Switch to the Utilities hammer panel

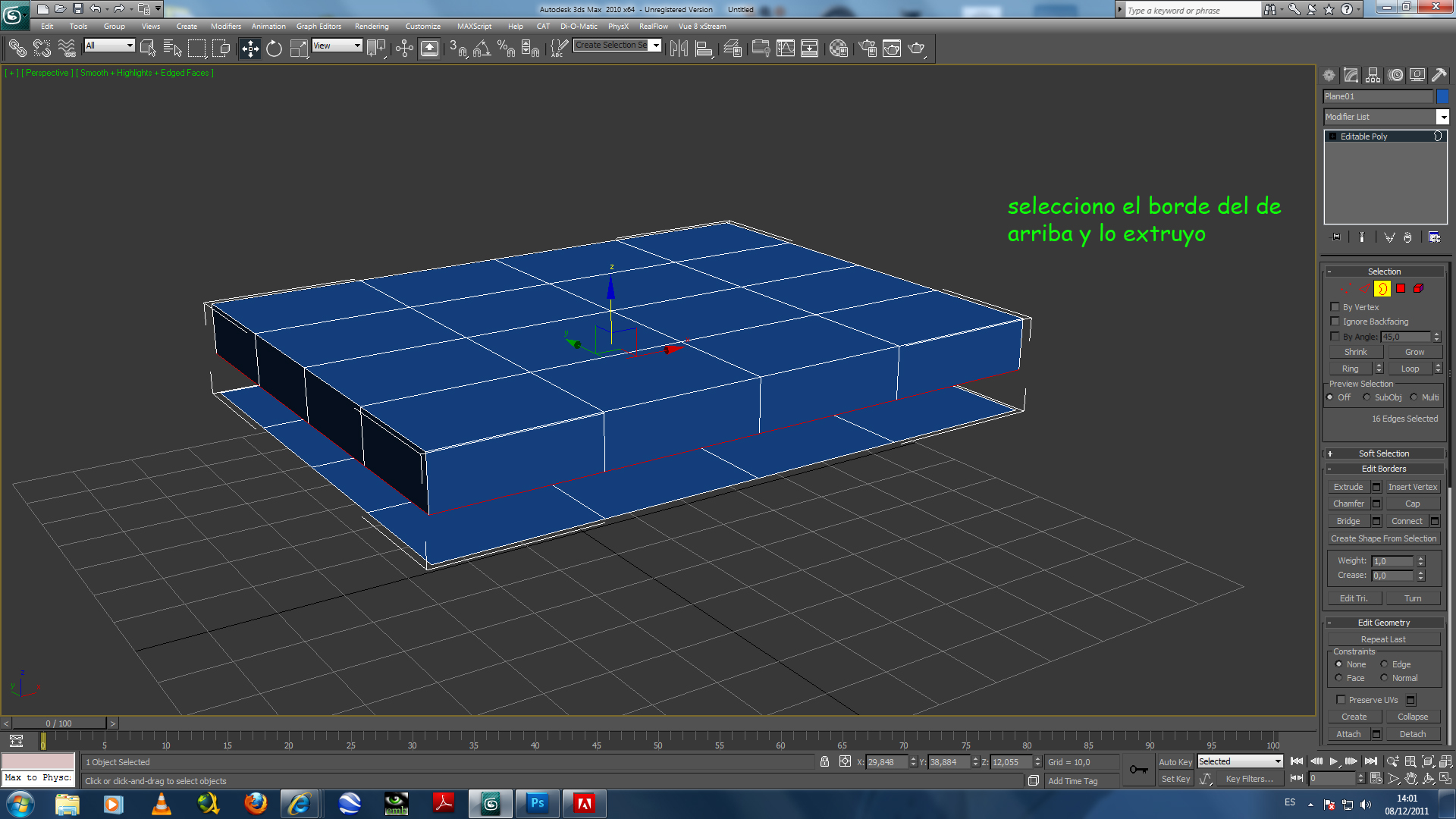click(1439, 75)
